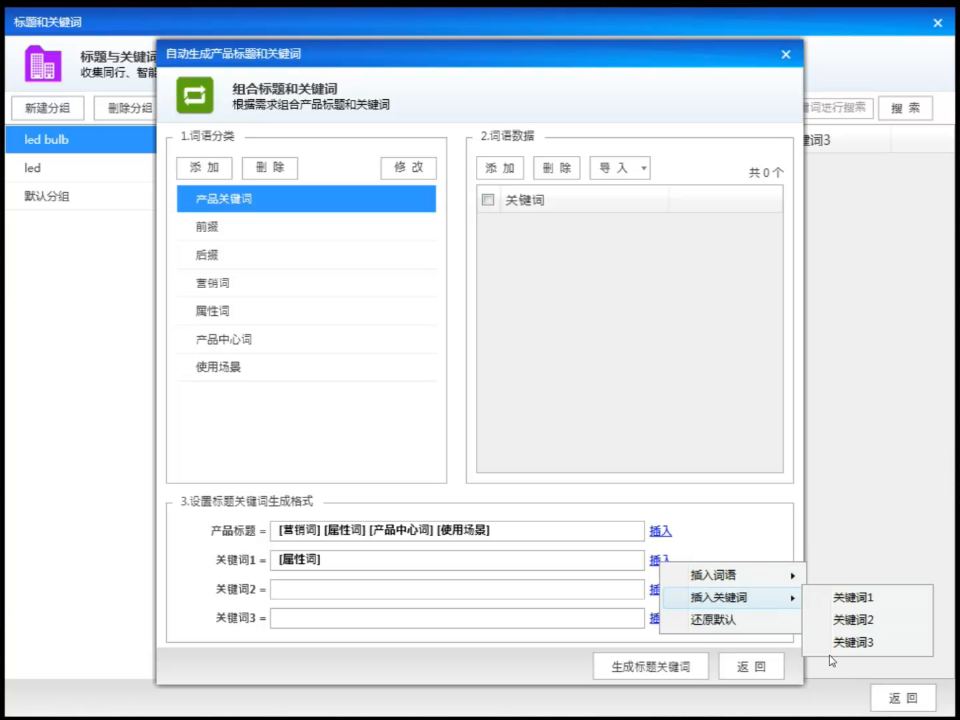
Task: Select the 后缀 category row
Action: point(306,255)
